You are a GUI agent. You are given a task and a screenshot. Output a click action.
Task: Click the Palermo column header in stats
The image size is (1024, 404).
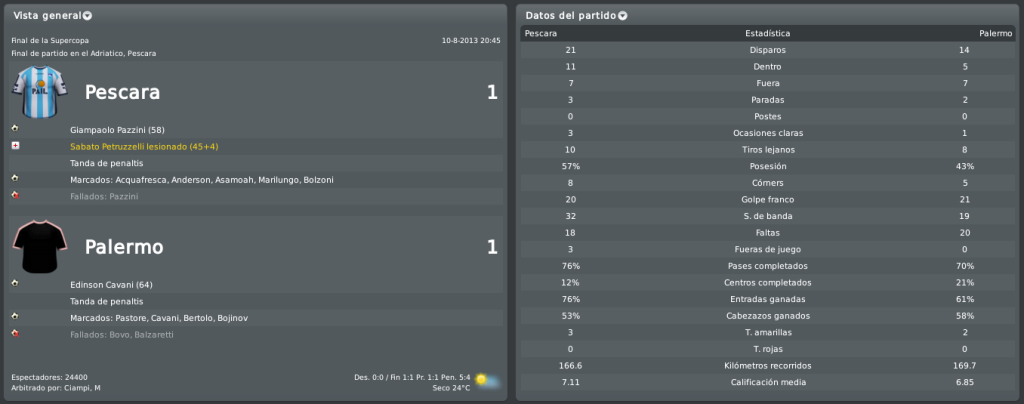point(995,33)
